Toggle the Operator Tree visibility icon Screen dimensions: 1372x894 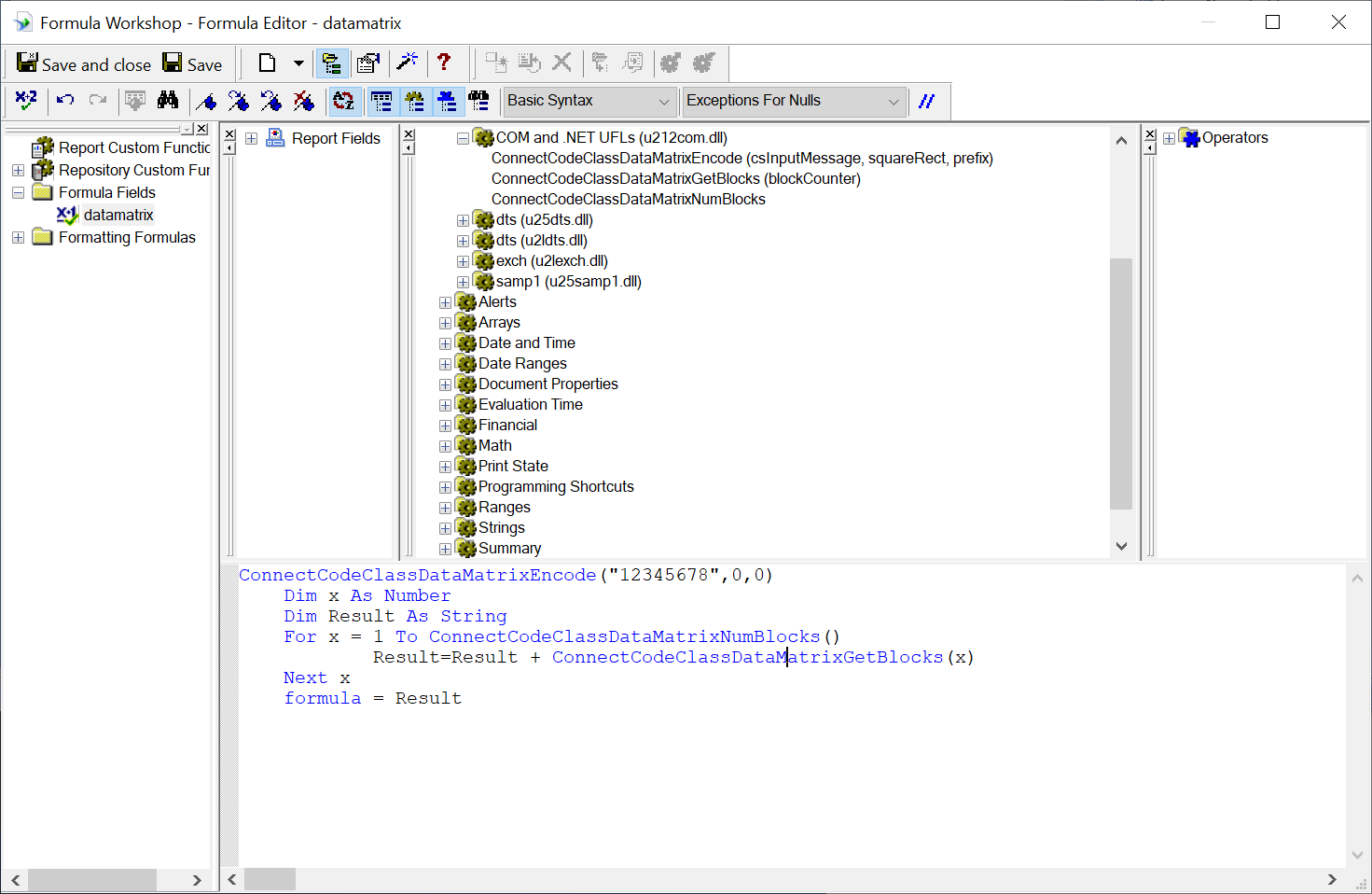click(x=447, y=101)
